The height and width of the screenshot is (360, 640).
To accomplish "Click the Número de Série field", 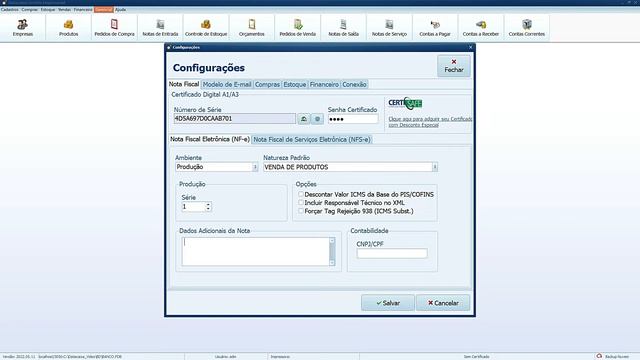I will 235,119.
